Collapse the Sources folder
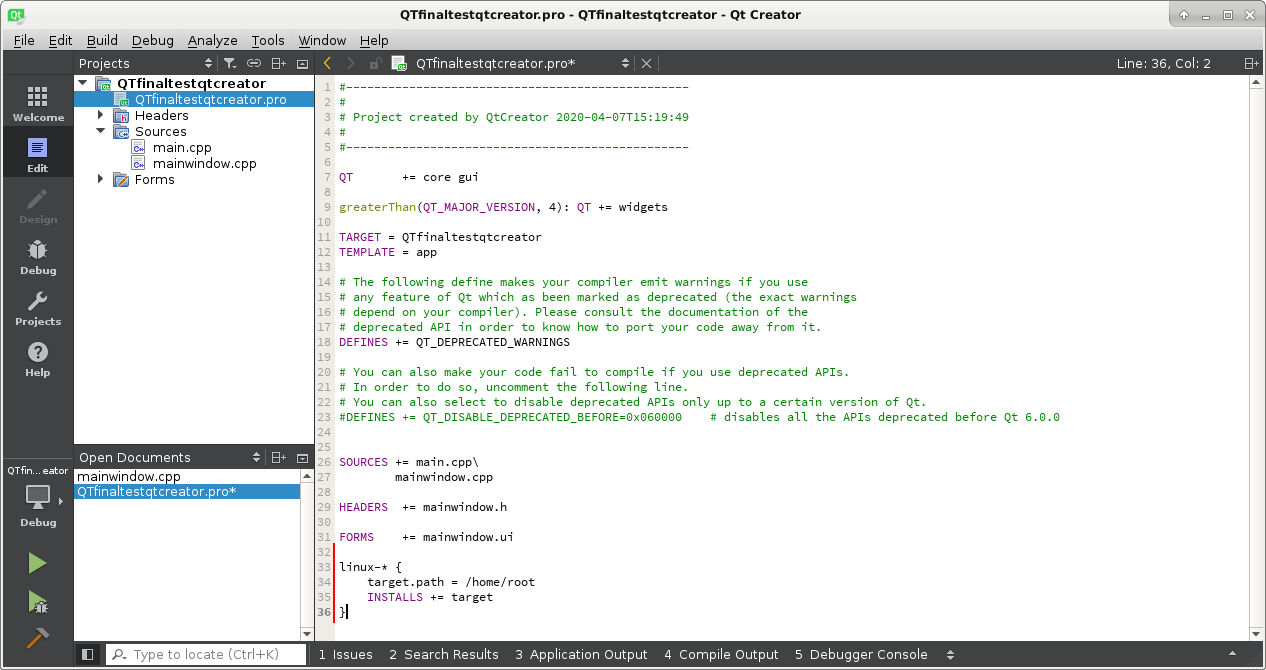 coord(100,131)
